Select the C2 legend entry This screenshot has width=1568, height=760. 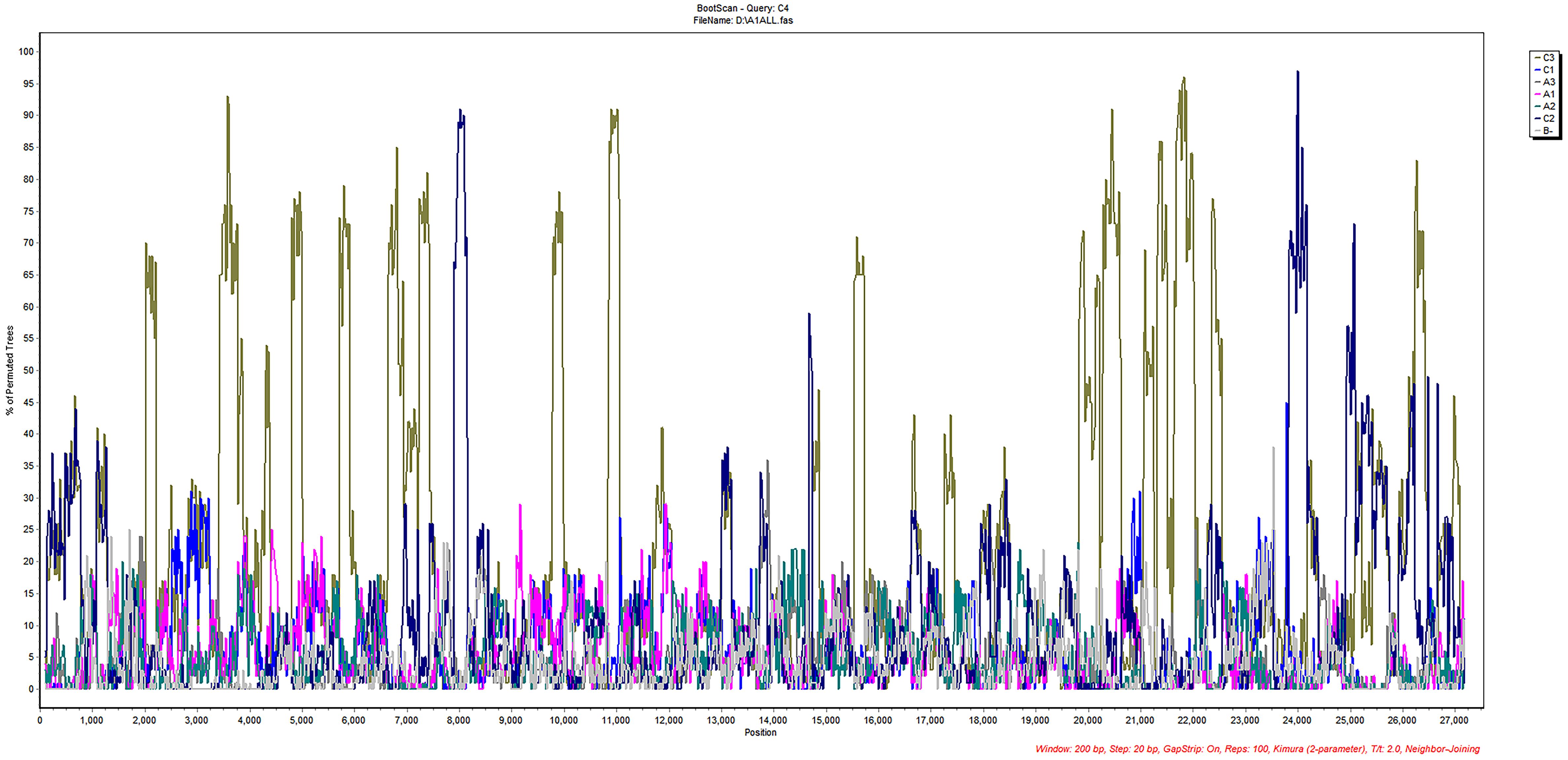coord(1545,119)
